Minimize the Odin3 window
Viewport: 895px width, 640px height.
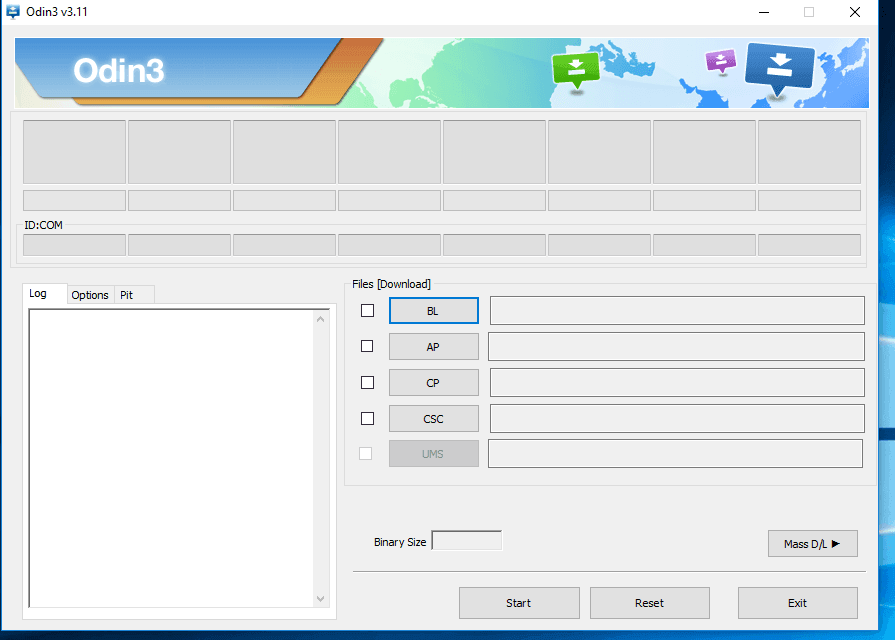coord(764,12)
